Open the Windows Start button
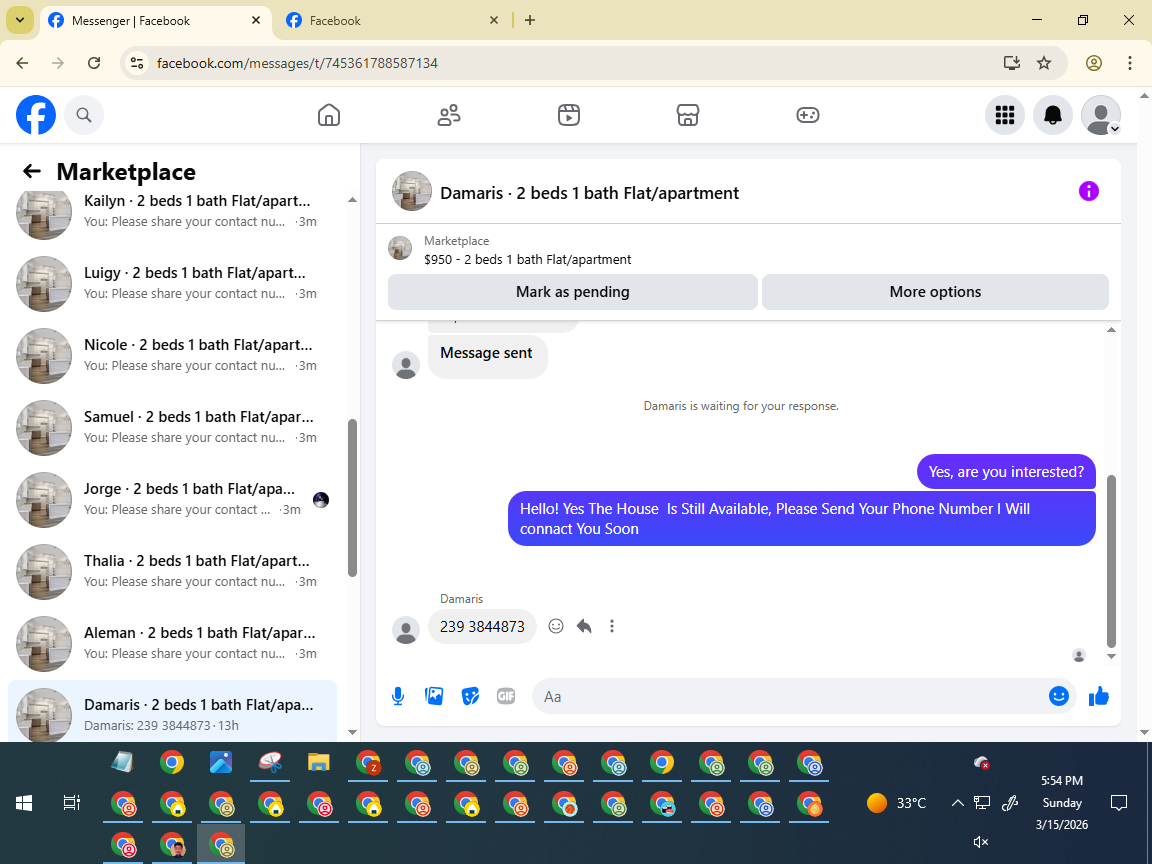 24,803
